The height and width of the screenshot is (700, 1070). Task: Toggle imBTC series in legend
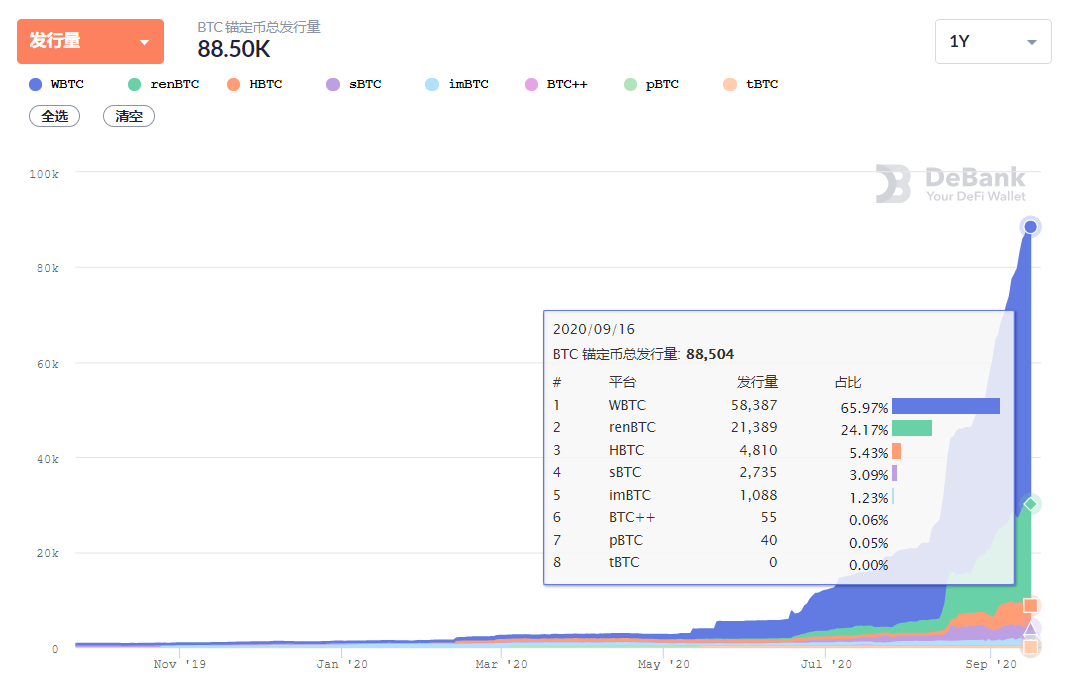point(457,84)
